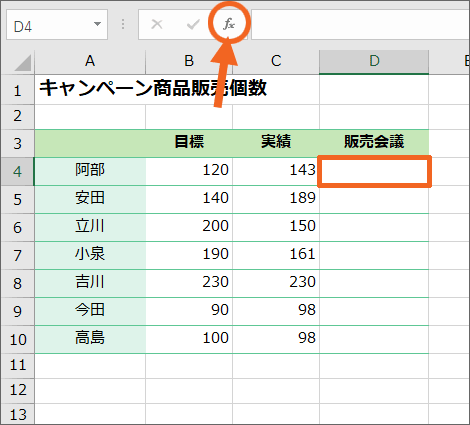
Task: Click the result value 189
Action: [x=276, y=199]
